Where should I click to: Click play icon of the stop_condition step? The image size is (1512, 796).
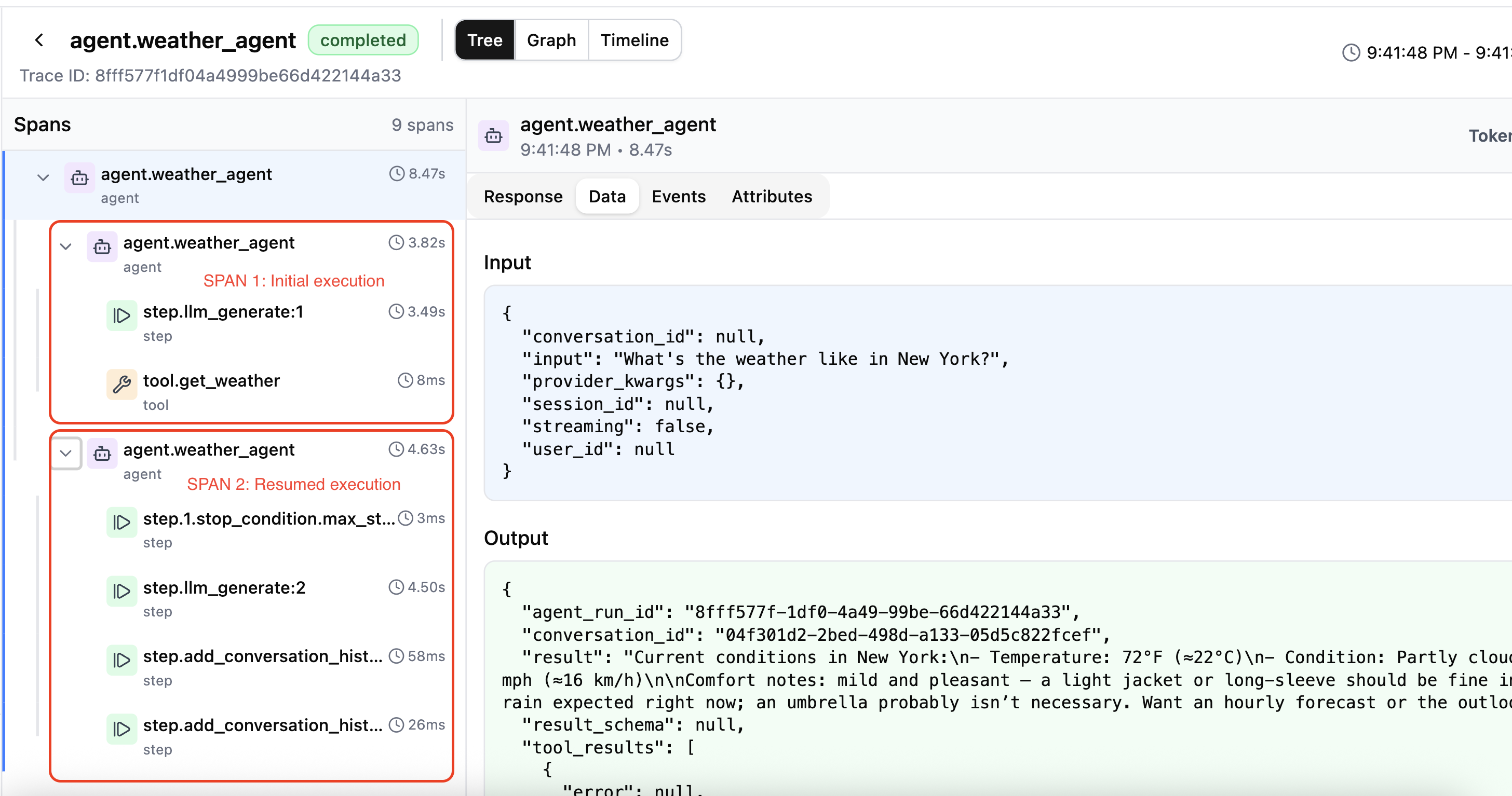[x=122, y=522]
